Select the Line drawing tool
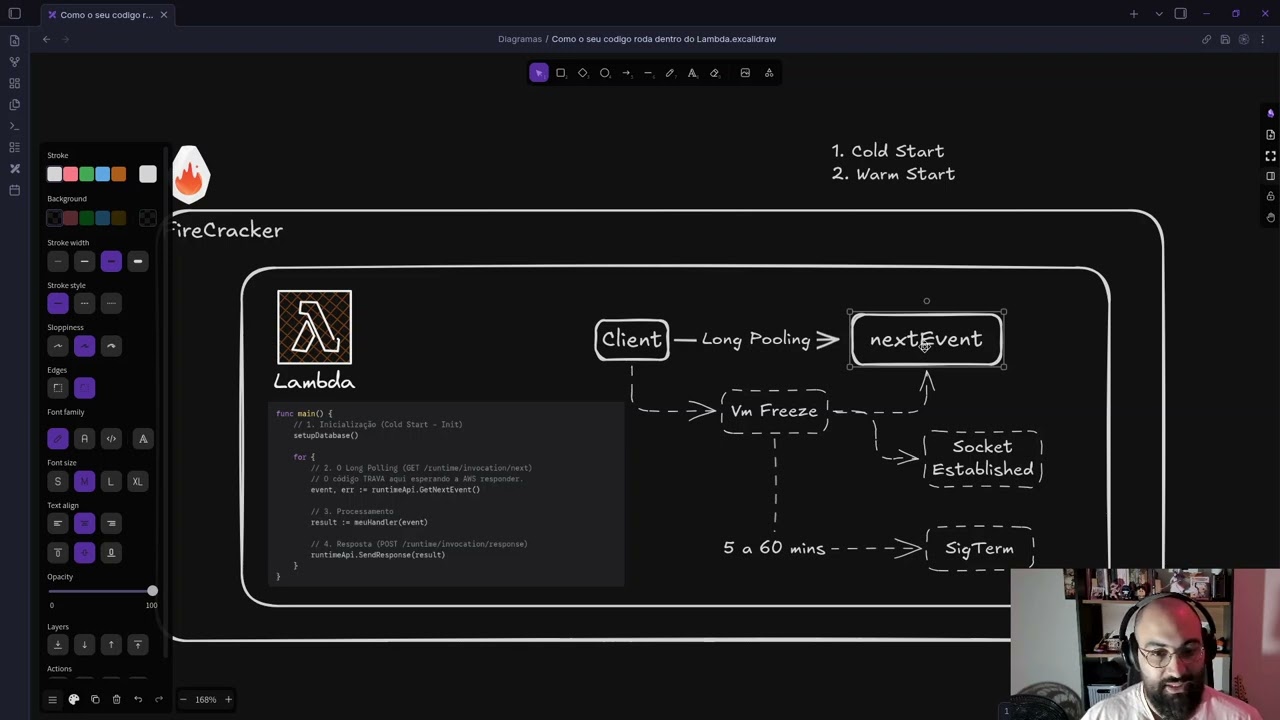The width and height of the screenshot is (1280, 720). click(648, 73)
